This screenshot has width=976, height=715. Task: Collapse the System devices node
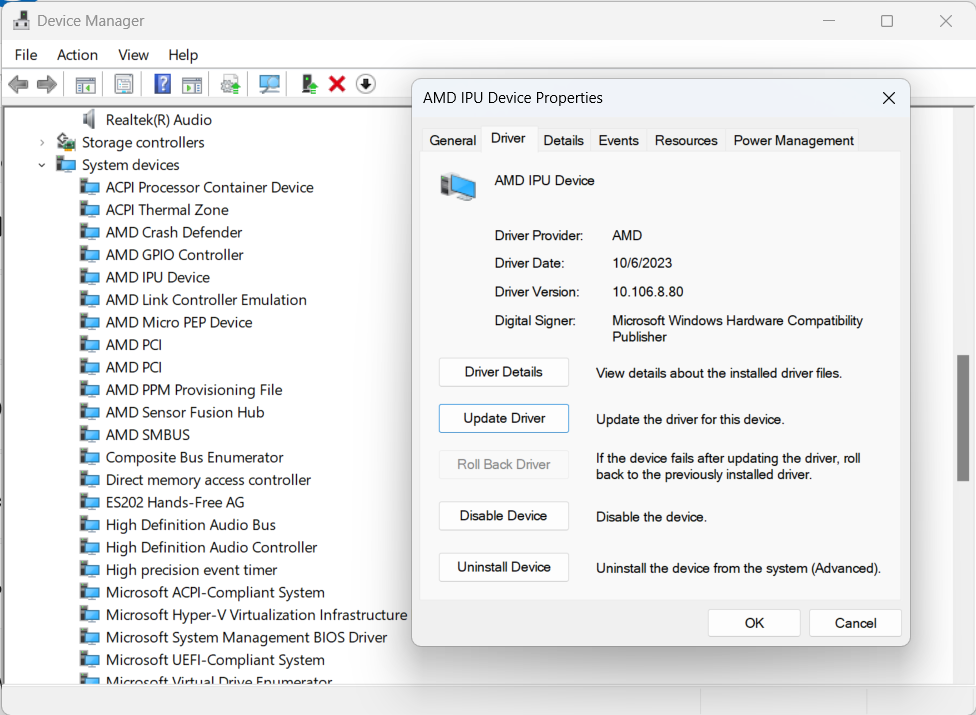pos(42,165)
